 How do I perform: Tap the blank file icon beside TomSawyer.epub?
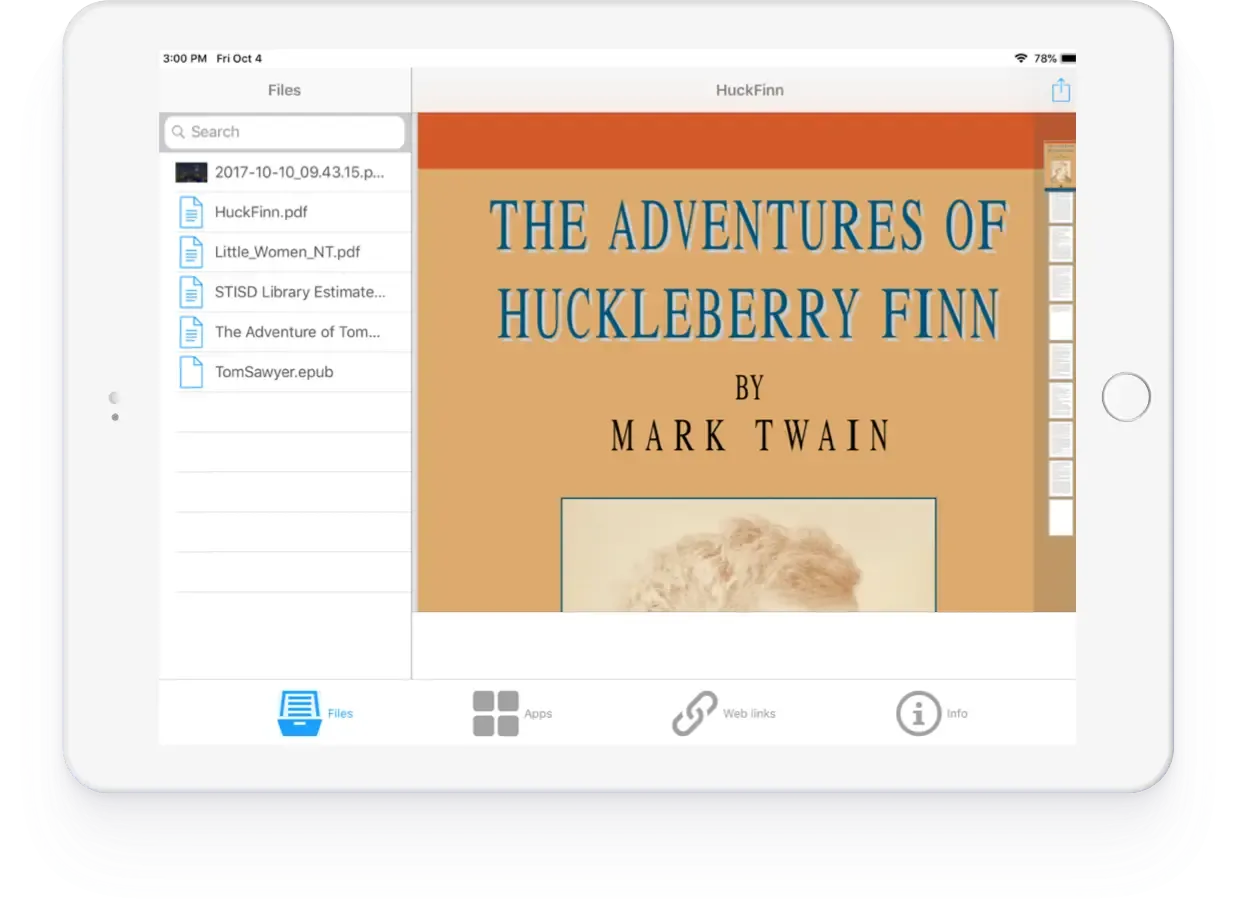tap(190, 372)
